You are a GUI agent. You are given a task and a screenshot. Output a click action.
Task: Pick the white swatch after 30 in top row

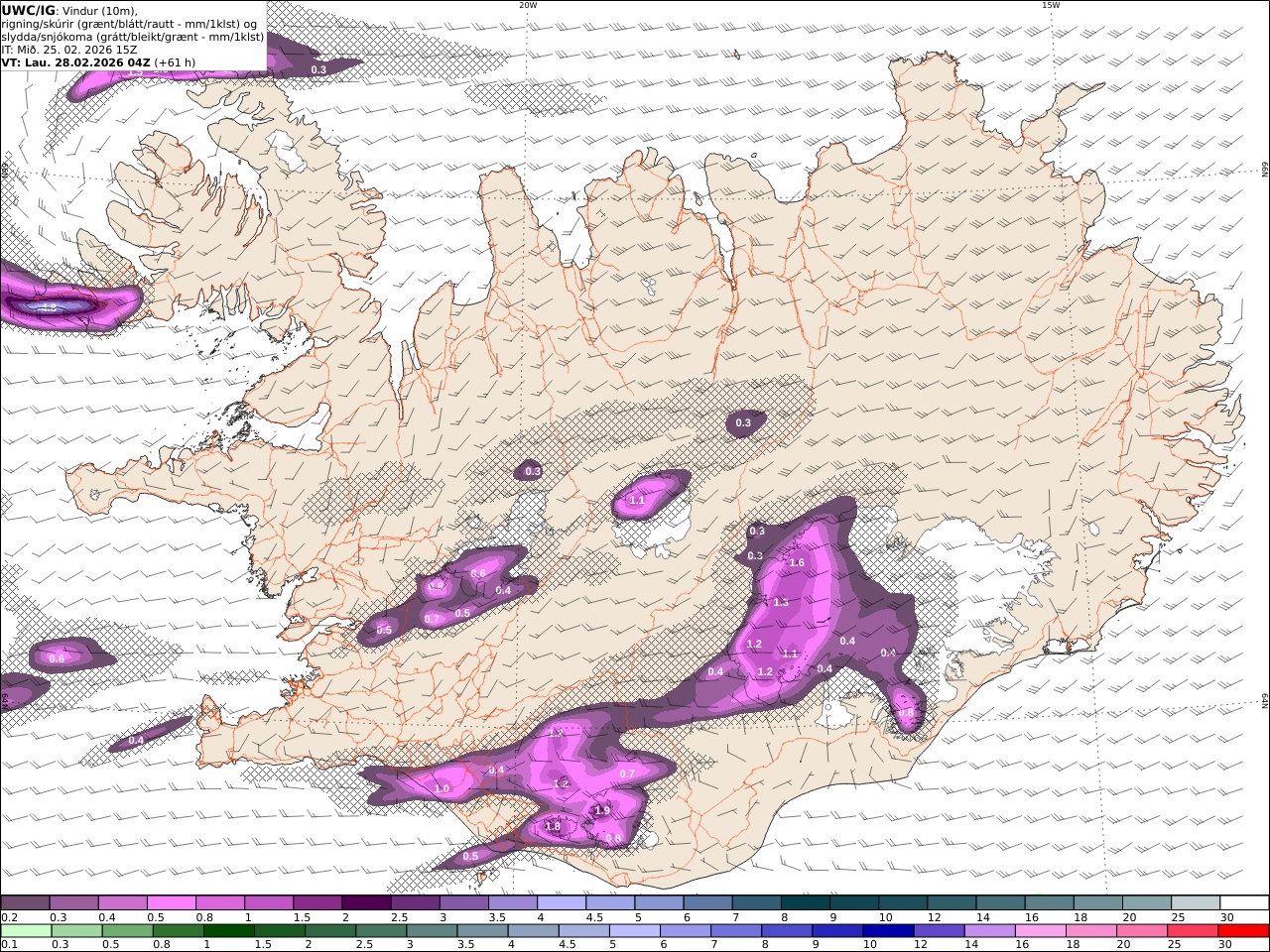[1244, 903]
